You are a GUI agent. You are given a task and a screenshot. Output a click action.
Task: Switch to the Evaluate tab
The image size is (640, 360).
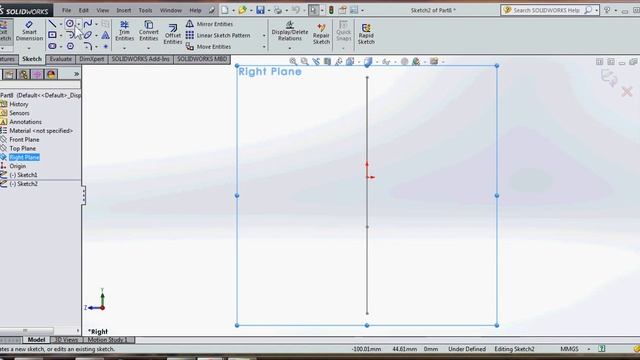coord(60,59)
